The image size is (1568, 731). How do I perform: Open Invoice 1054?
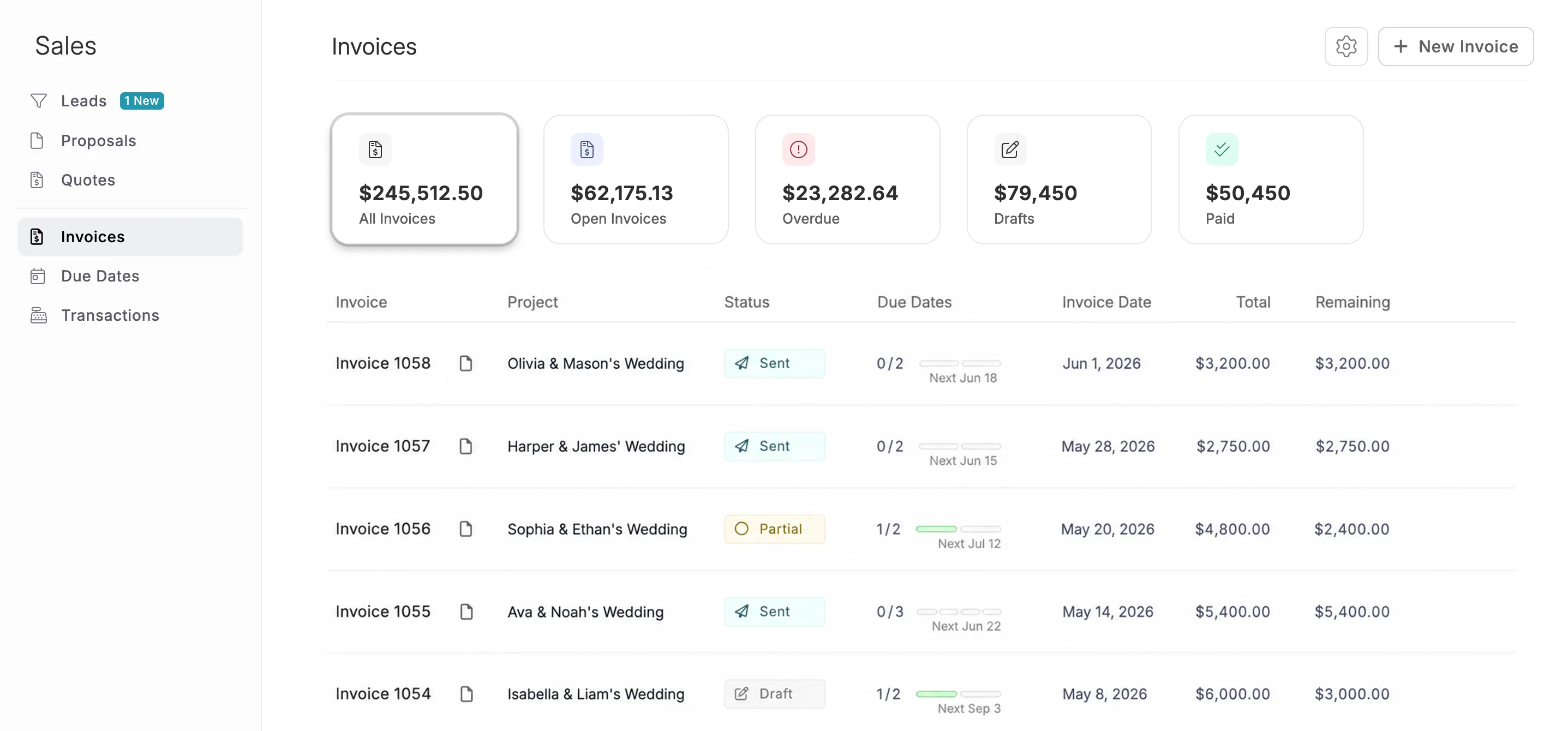pyautogui.click(x=383, y=694)
